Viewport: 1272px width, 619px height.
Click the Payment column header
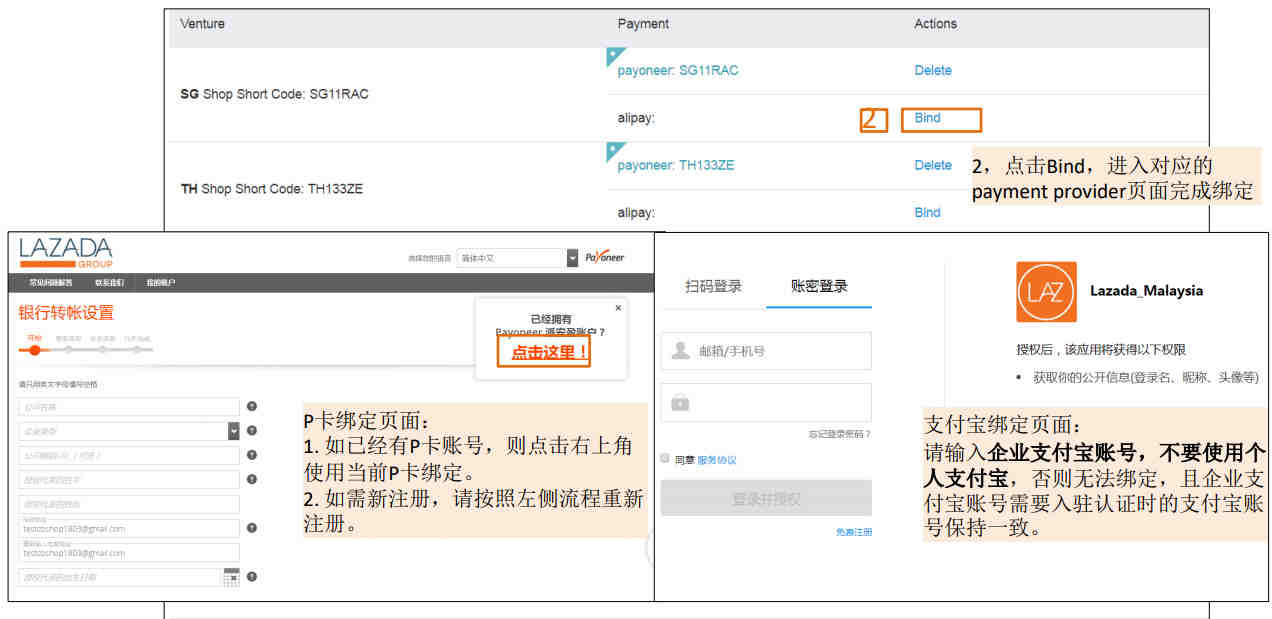[643, 24]
